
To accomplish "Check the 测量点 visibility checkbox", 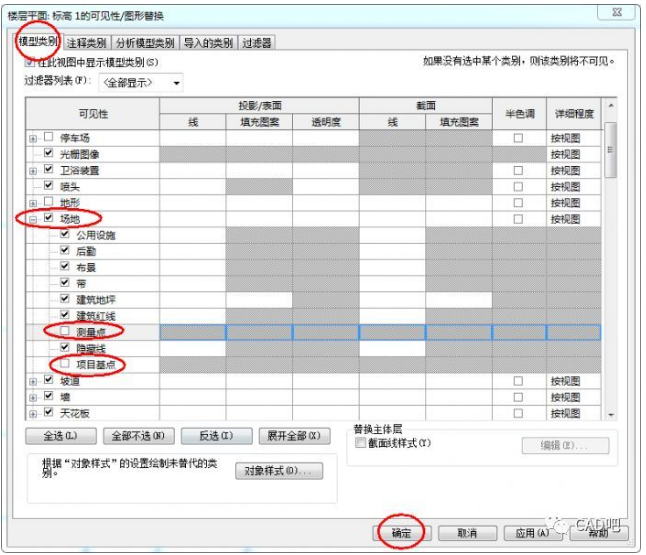I will tap(65, 331).
